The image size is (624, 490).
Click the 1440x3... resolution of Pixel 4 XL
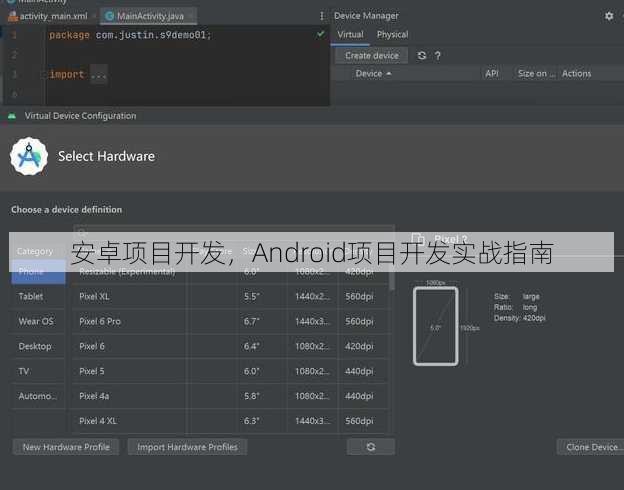[x=312, y=421]
